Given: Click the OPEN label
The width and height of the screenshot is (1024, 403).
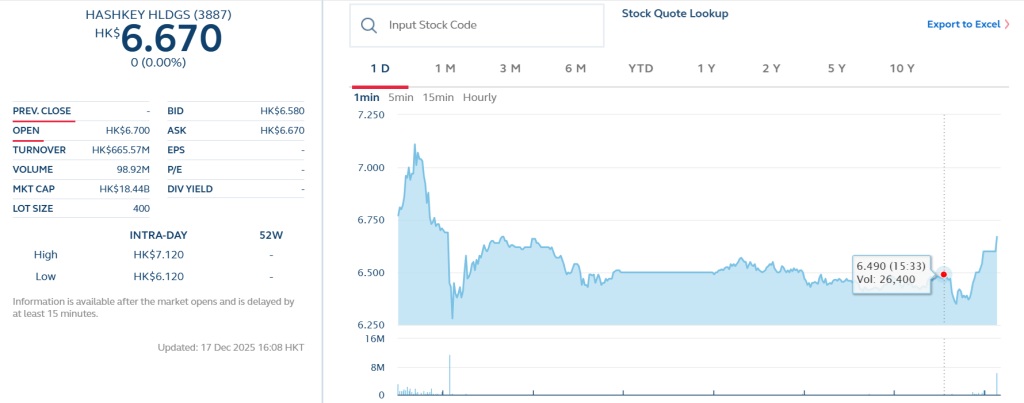Looking at the screenshot, I should [x=26, y=131].
